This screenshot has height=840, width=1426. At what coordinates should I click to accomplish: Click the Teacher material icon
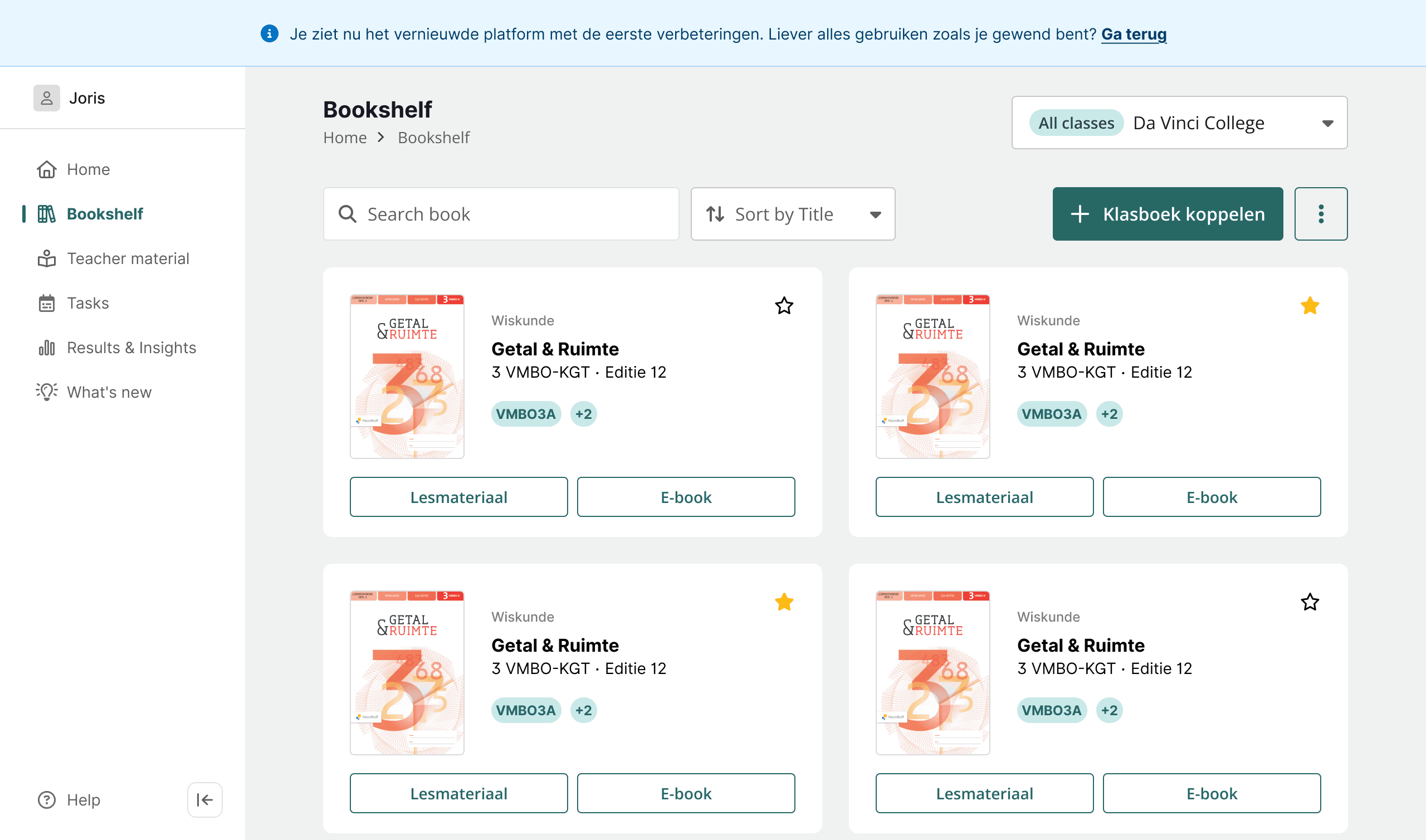tap(46, 258)
